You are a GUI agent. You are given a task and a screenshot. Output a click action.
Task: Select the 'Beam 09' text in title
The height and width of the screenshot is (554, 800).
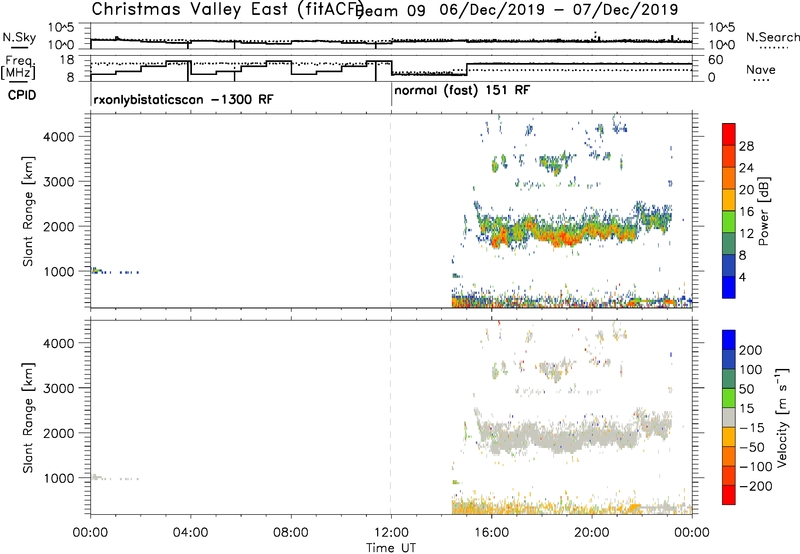(x=390, y=11)
